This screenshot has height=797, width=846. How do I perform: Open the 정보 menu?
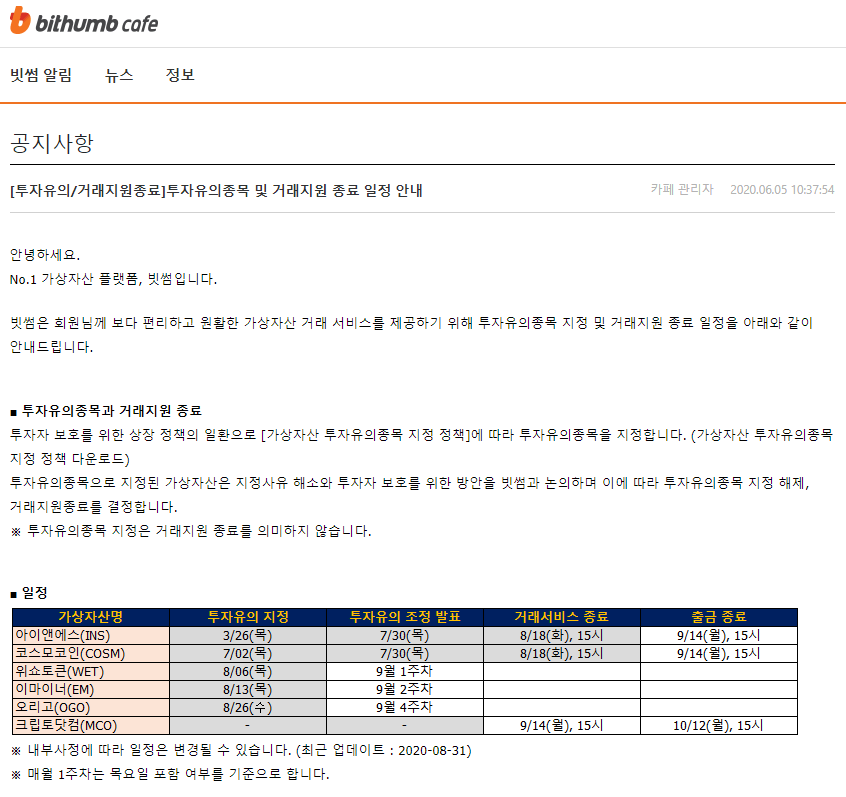[x=180, y=75]
